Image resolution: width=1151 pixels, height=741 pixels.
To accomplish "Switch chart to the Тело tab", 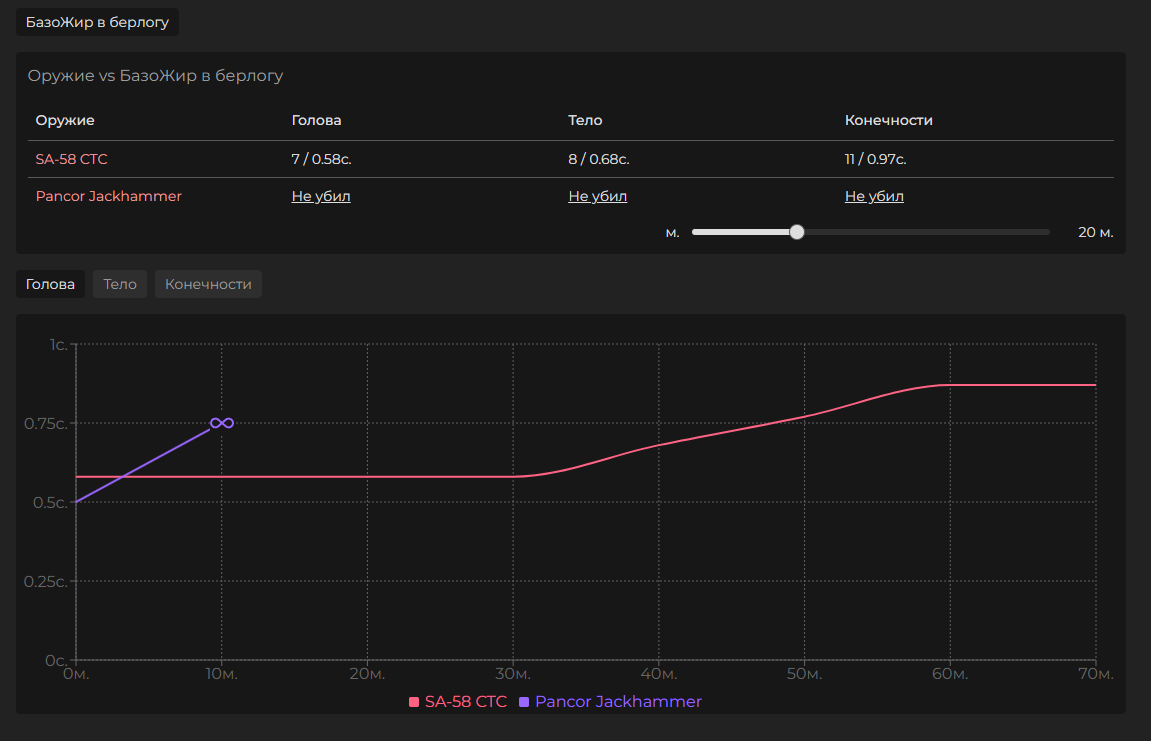I will click(120, 284).
